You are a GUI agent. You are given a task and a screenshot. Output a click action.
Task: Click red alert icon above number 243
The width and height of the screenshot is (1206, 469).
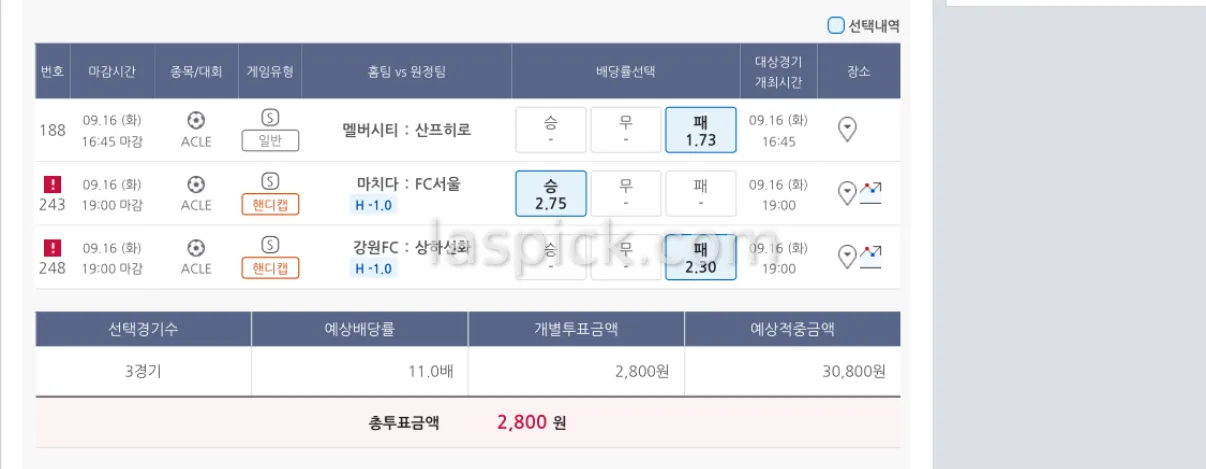click(52, 184)
